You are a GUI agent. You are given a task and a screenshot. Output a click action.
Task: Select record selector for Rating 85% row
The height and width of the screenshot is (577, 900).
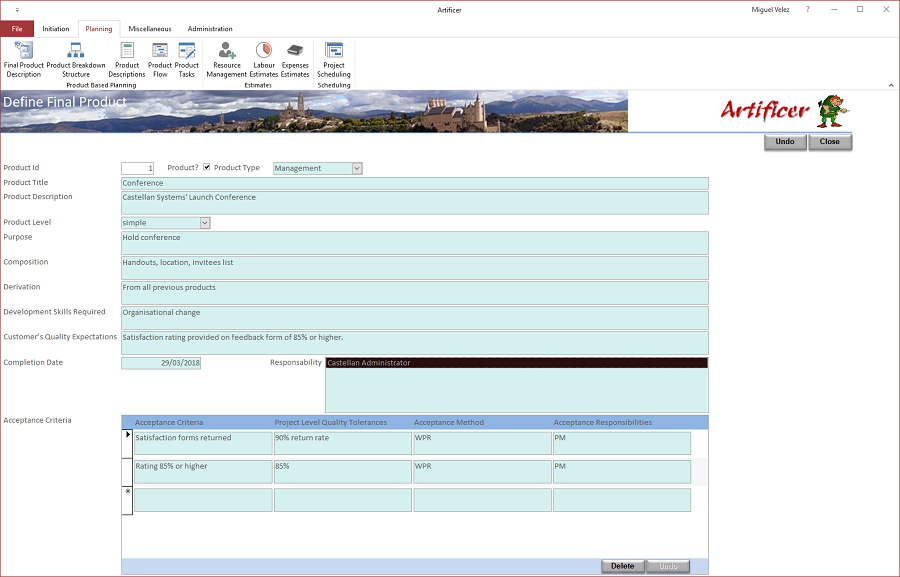[x=127, y=472]
